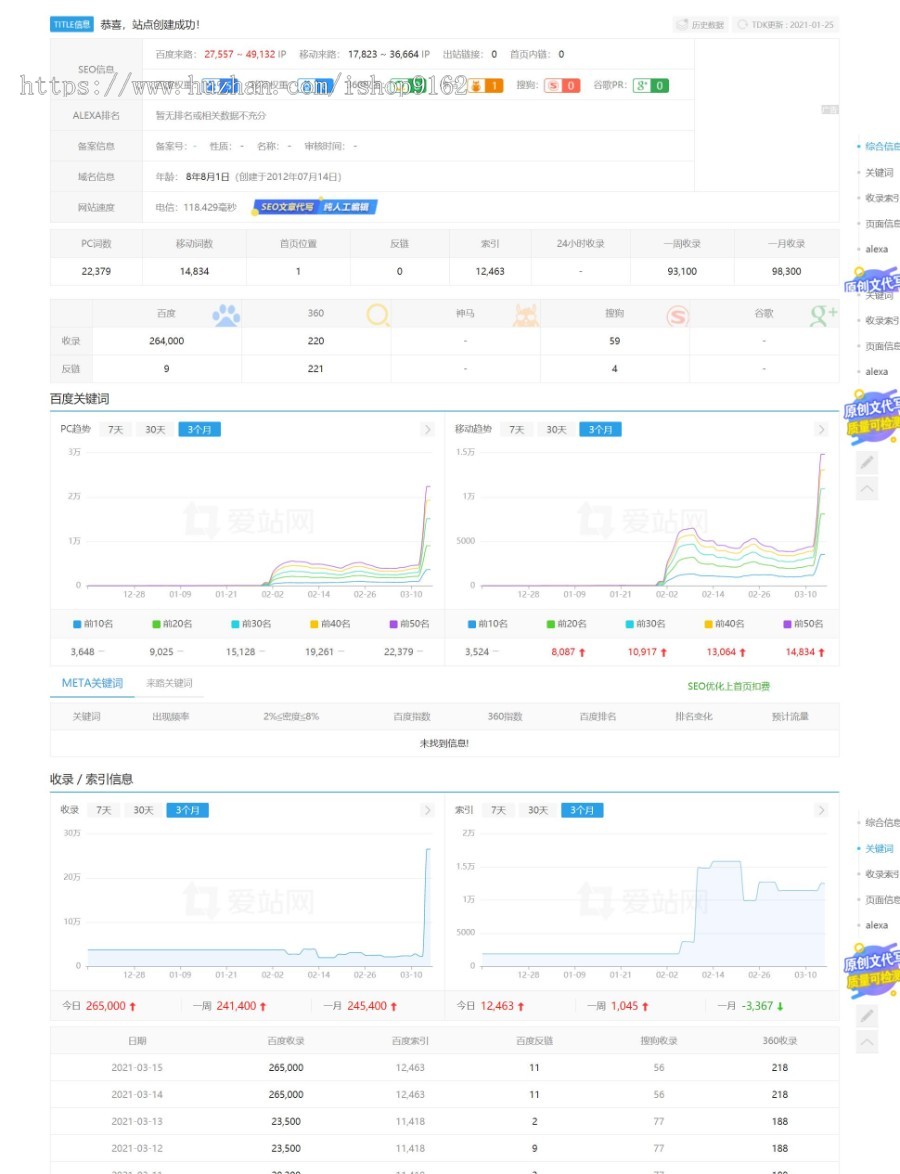Click lower scroll-to-top arrow icon at right

(x=867, y=1042)
